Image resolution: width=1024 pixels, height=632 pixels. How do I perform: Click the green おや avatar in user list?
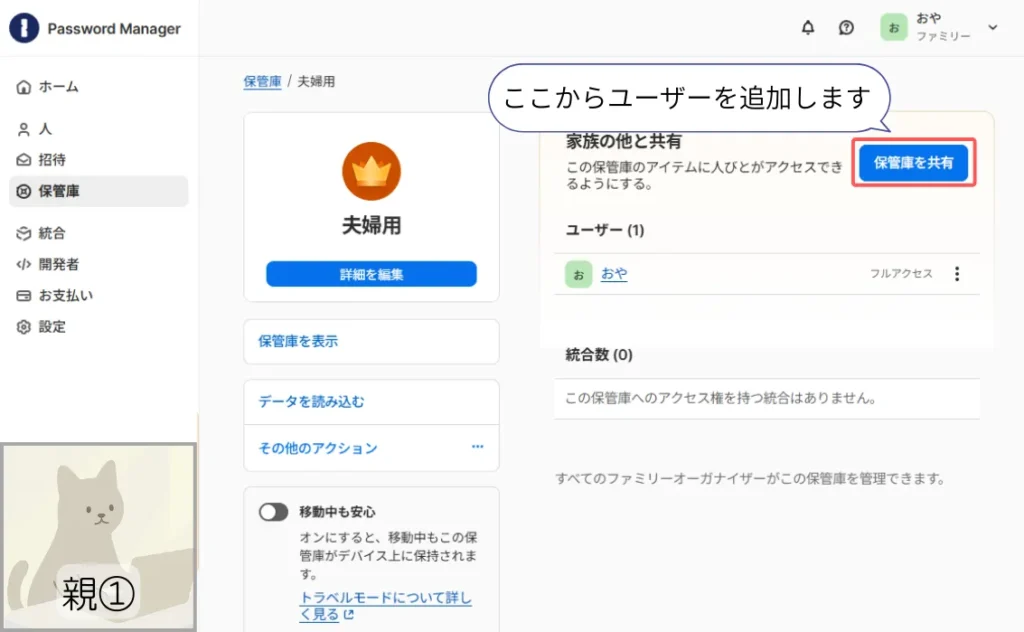coord(577,273)
